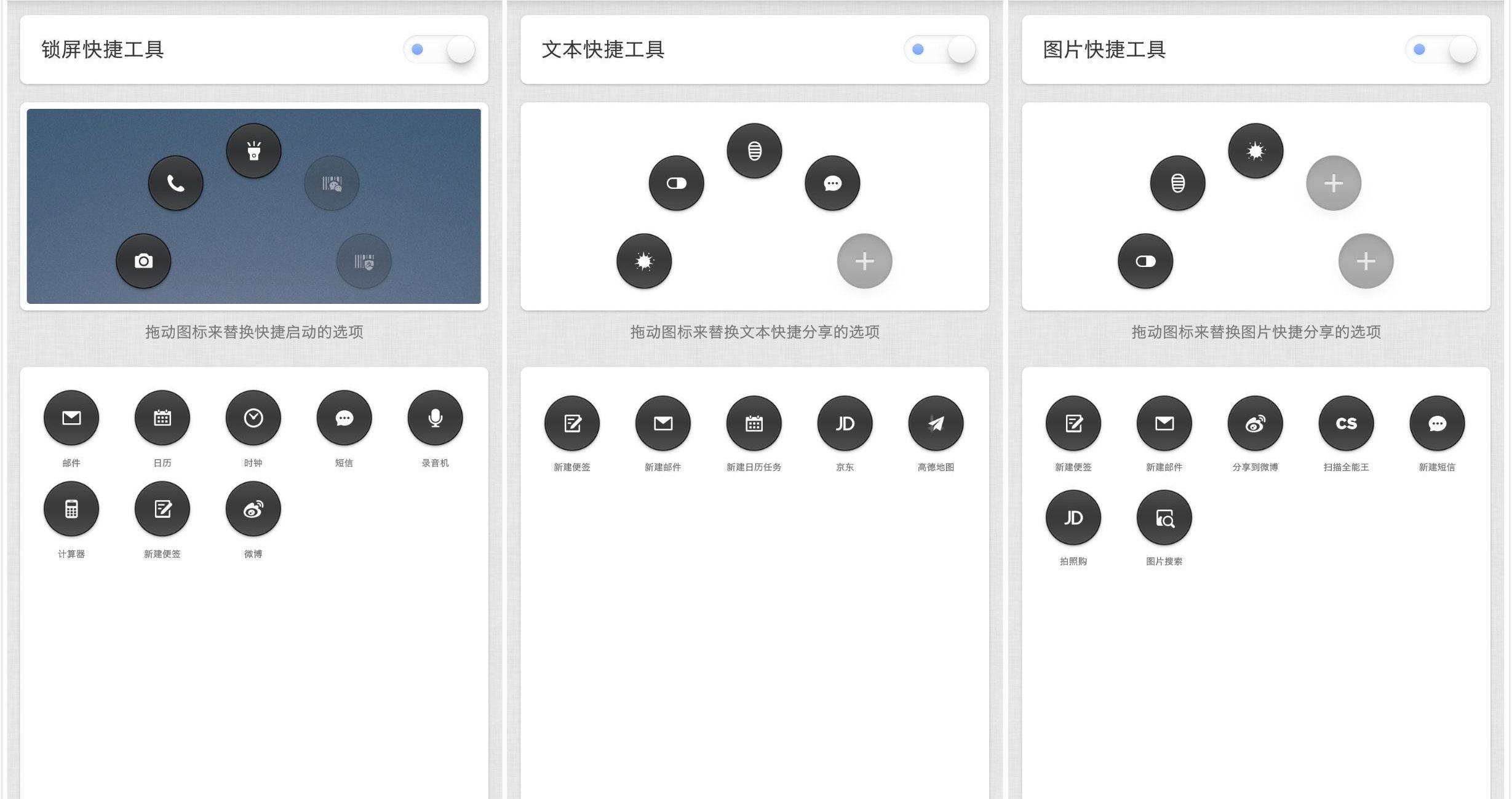1512x799 pixels.
Task: Click the 图片搜索 label text
Action: point(1164,562)
